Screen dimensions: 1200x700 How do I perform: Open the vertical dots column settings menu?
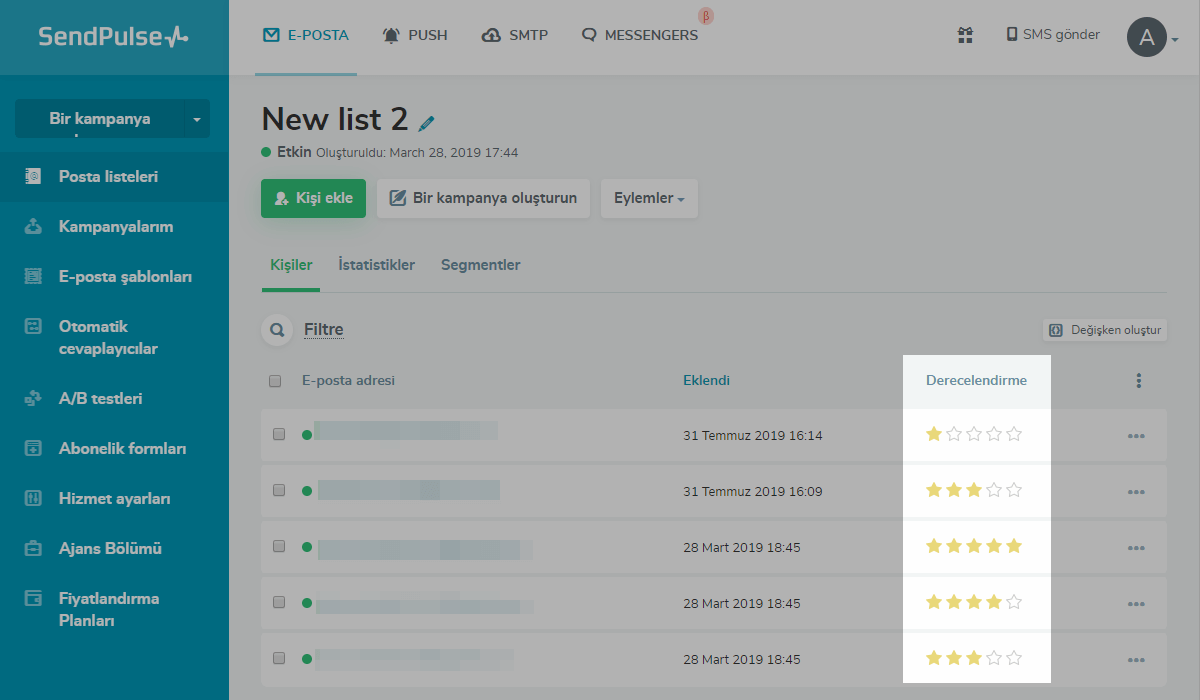coord(1138,381)
